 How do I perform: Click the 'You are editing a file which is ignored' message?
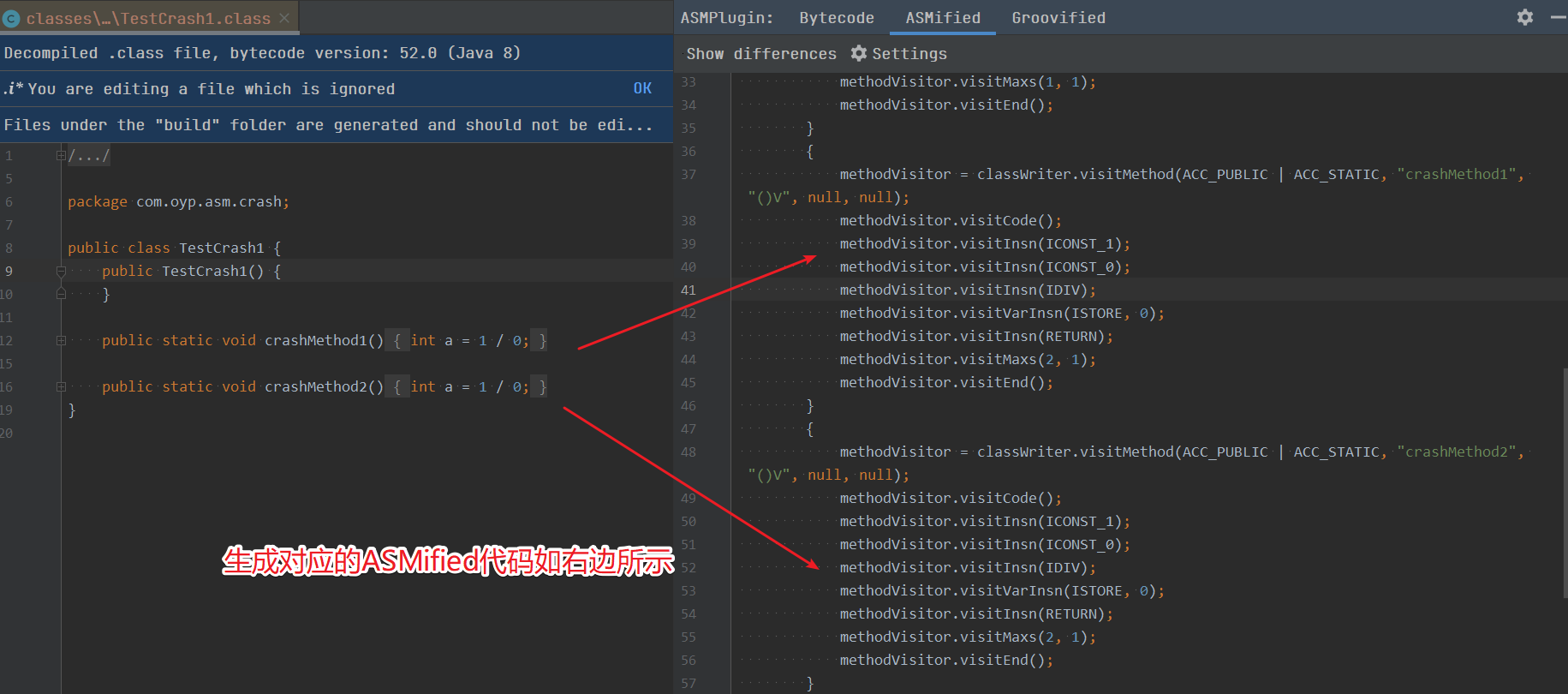tap(212, 89)
